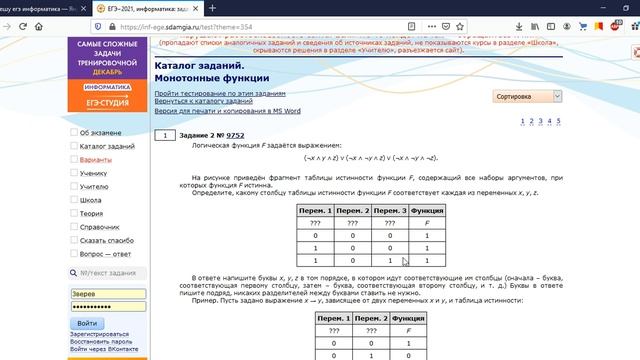Open the Об экзамене menu item

point(100,133)
